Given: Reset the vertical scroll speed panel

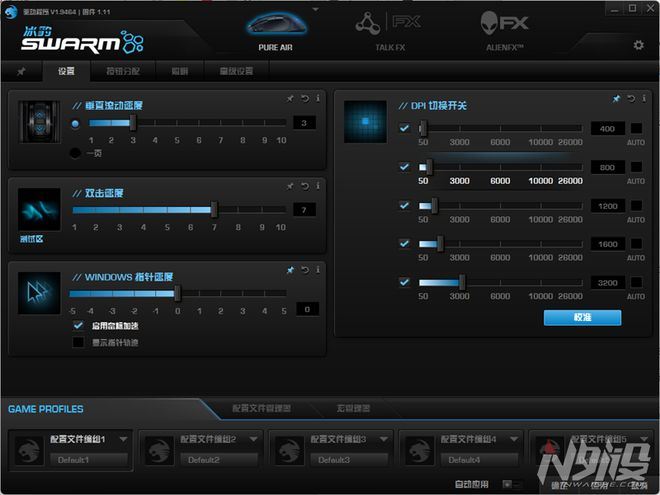Looking at the screenshot, I should [x=305, y=98].
